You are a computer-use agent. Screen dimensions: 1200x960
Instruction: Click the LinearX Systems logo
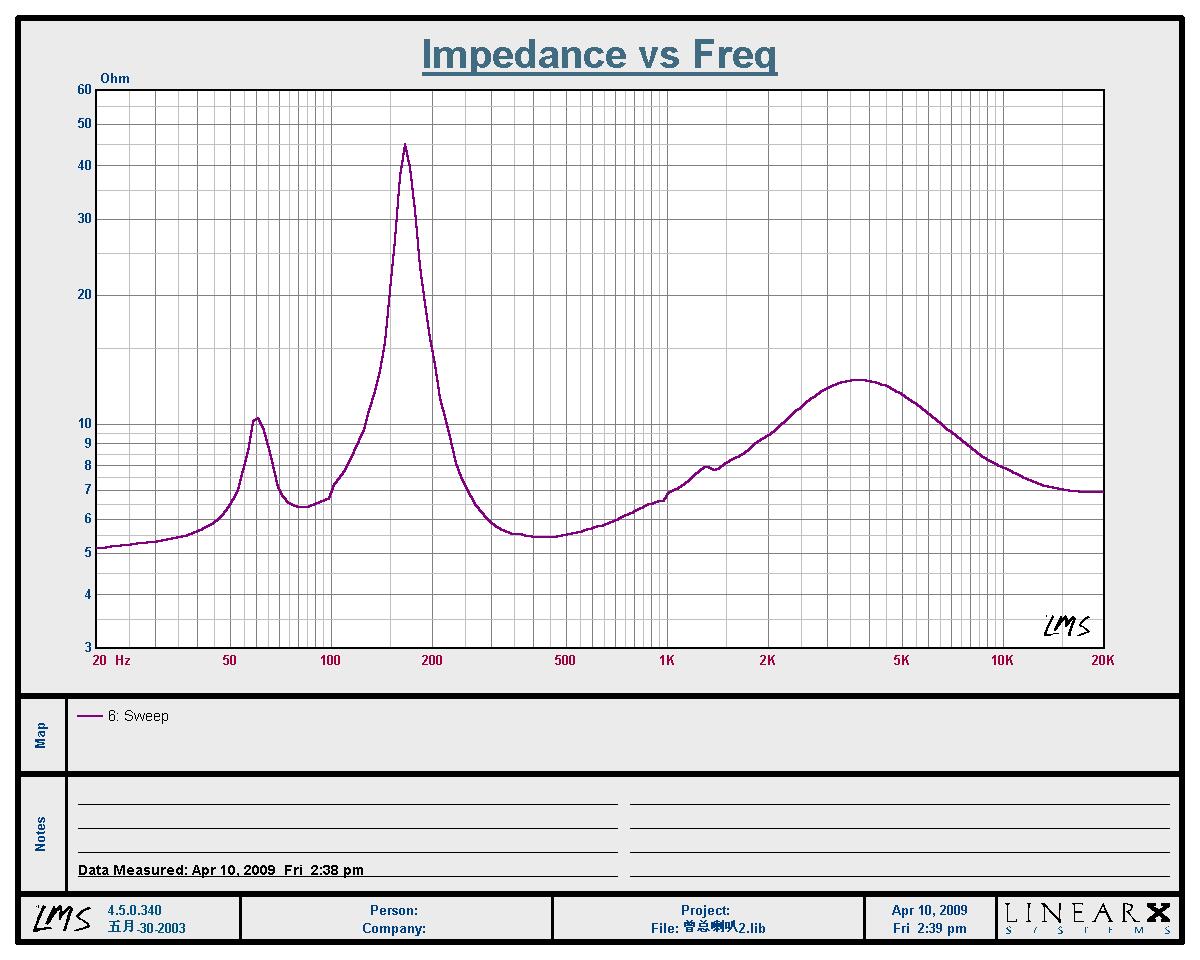pyautogui.click(x=1087, y=918)
